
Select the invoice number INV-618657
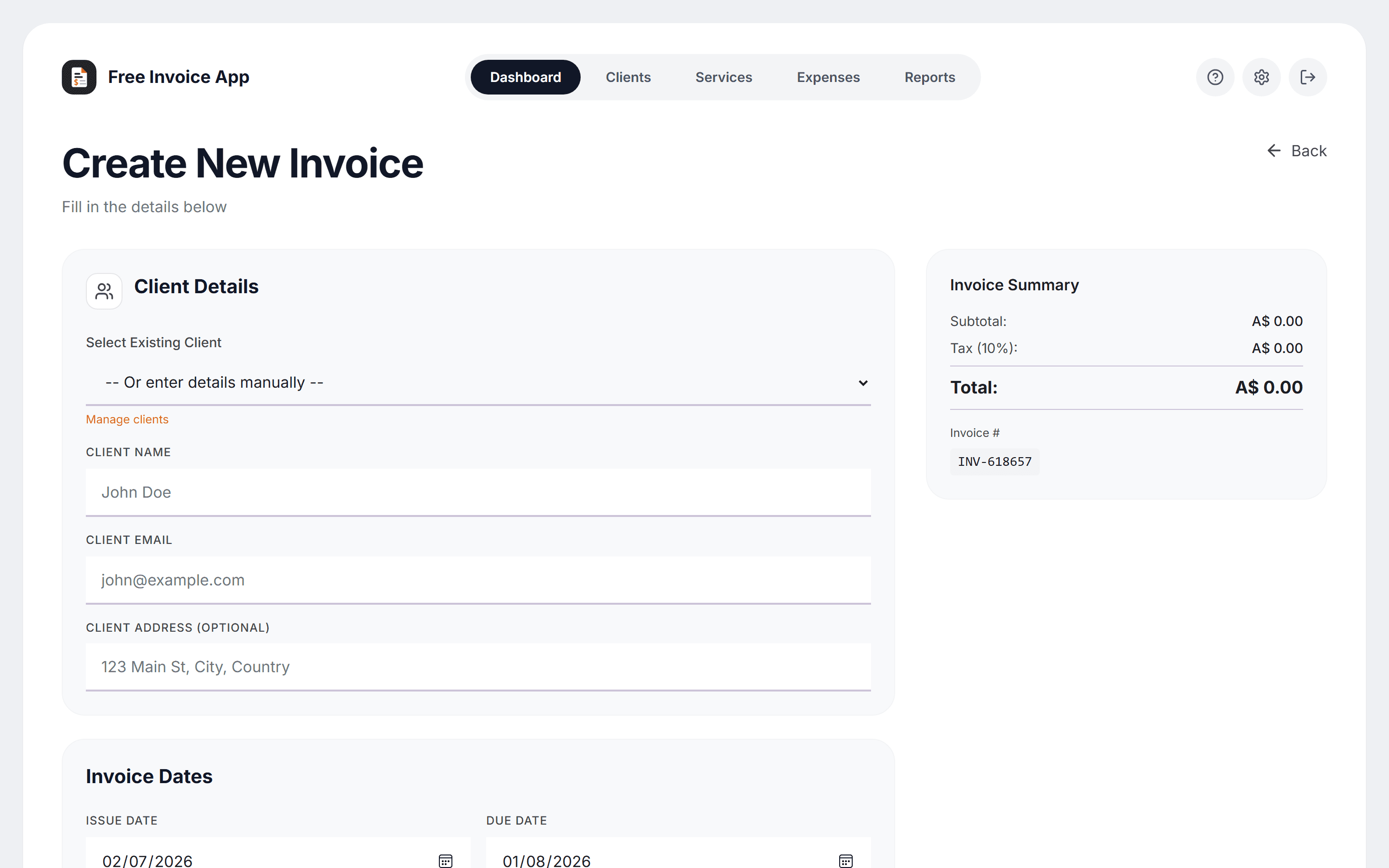coord(994,461)
